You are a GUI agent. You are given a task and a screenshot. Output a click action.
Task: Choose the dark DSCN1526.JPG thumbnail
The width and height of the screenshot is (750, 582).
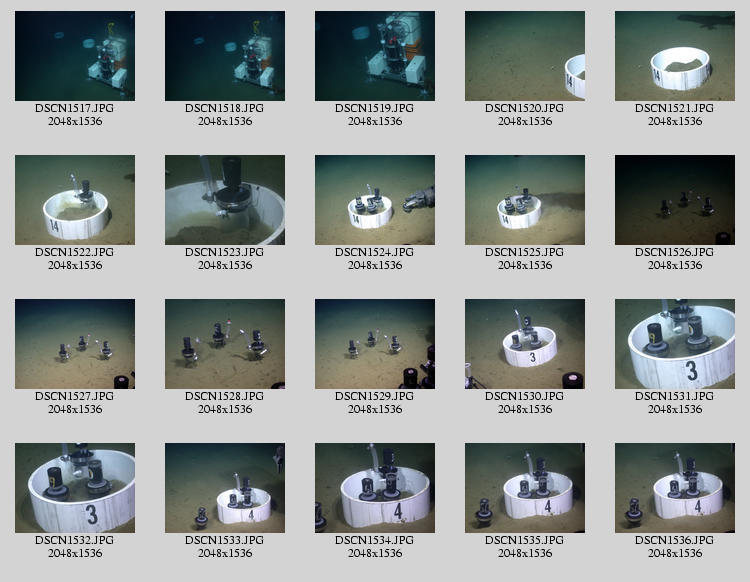click(674, 200)
